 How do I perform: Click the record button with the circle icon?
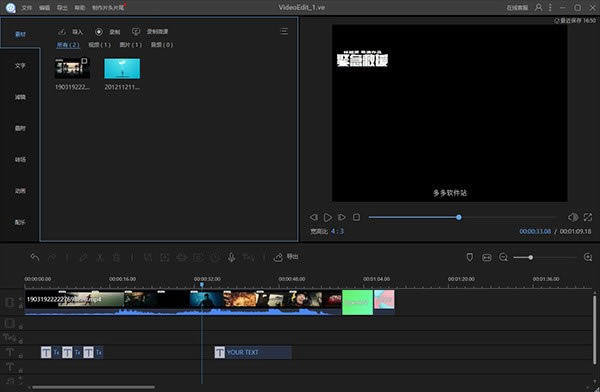(108, 32)
